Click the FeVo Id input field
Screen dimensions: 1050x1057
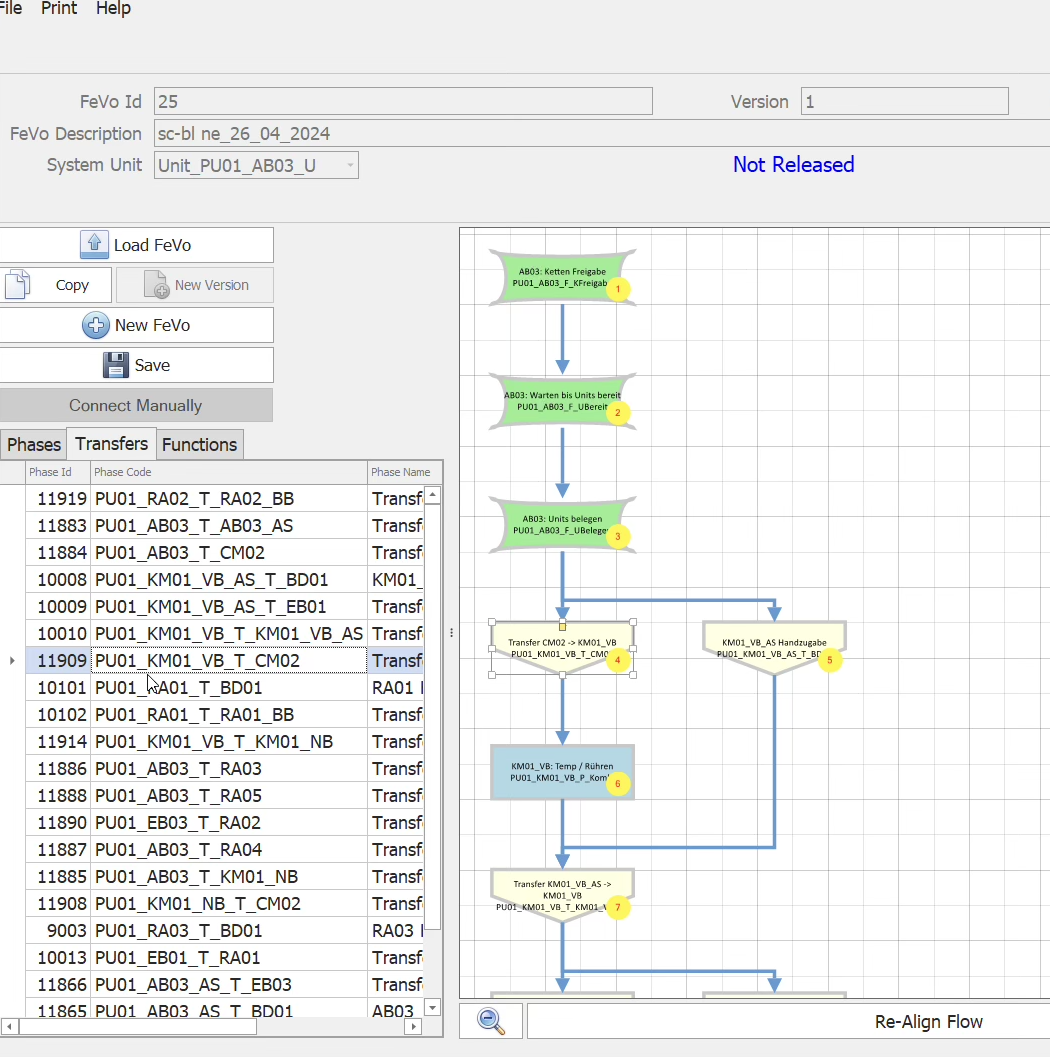coord(403,101)
